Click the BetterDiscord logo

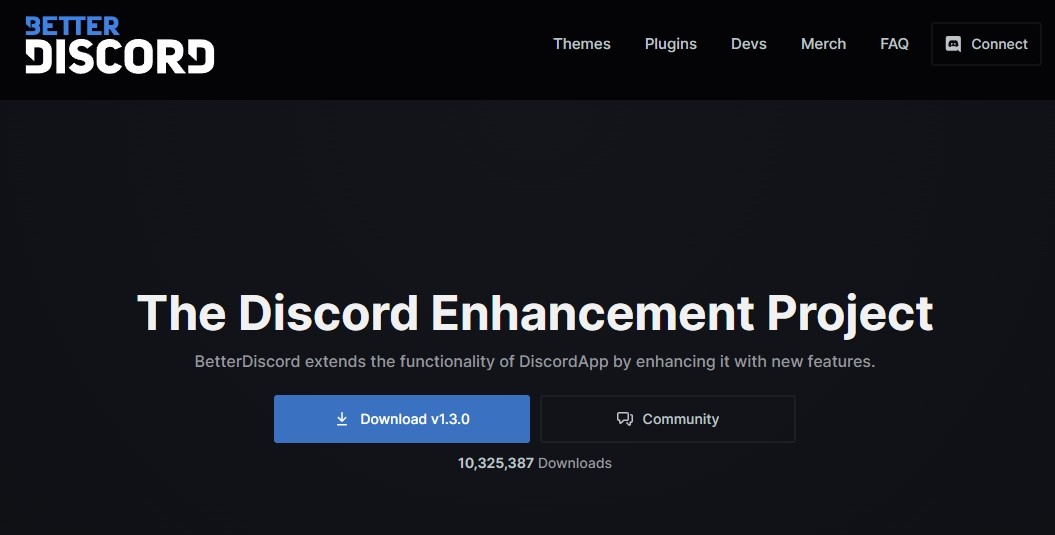[120, 45]
